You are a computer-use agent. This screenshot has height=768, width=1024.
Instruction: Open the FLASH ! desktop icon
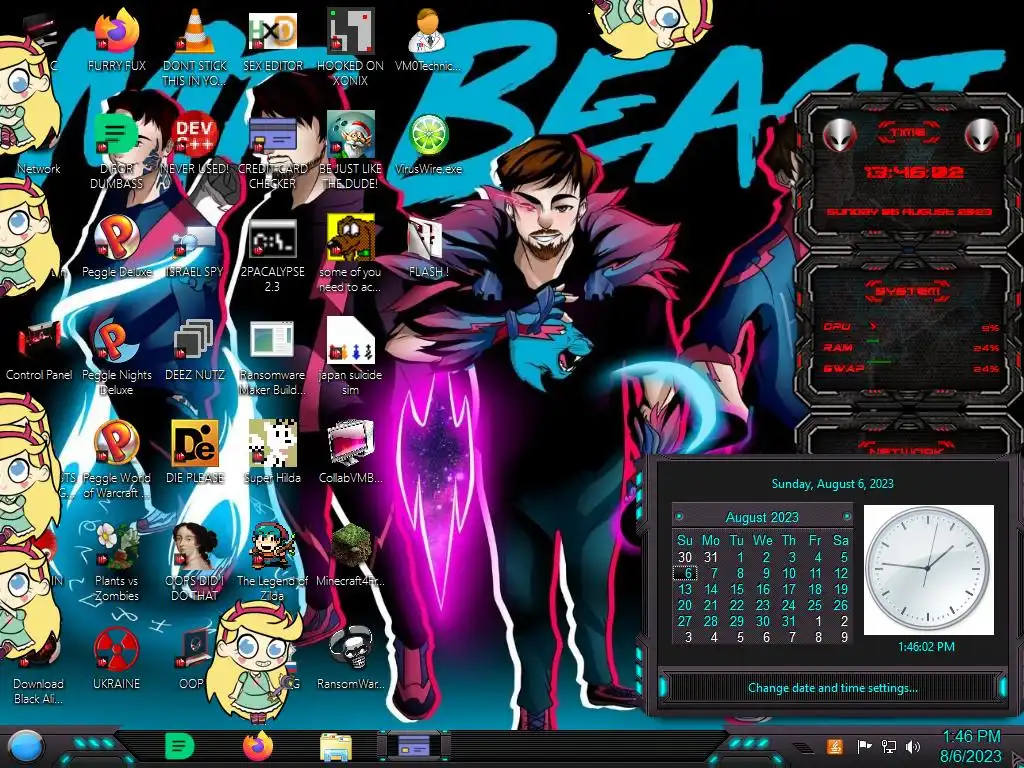(x=428, y=239)
